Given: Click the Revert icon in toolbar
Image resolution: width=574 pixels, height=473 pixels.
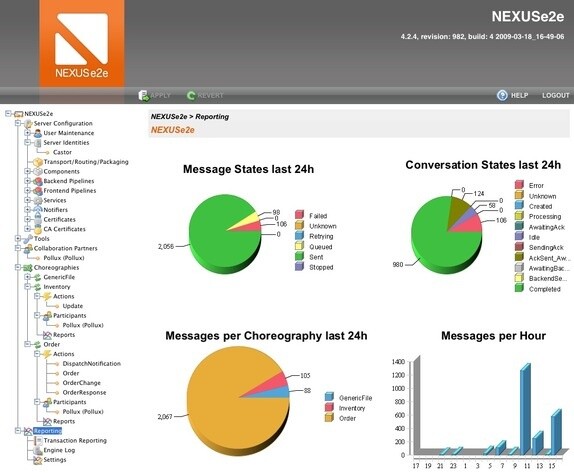Looking at the screenshot, I should click(x=191, y=96).
